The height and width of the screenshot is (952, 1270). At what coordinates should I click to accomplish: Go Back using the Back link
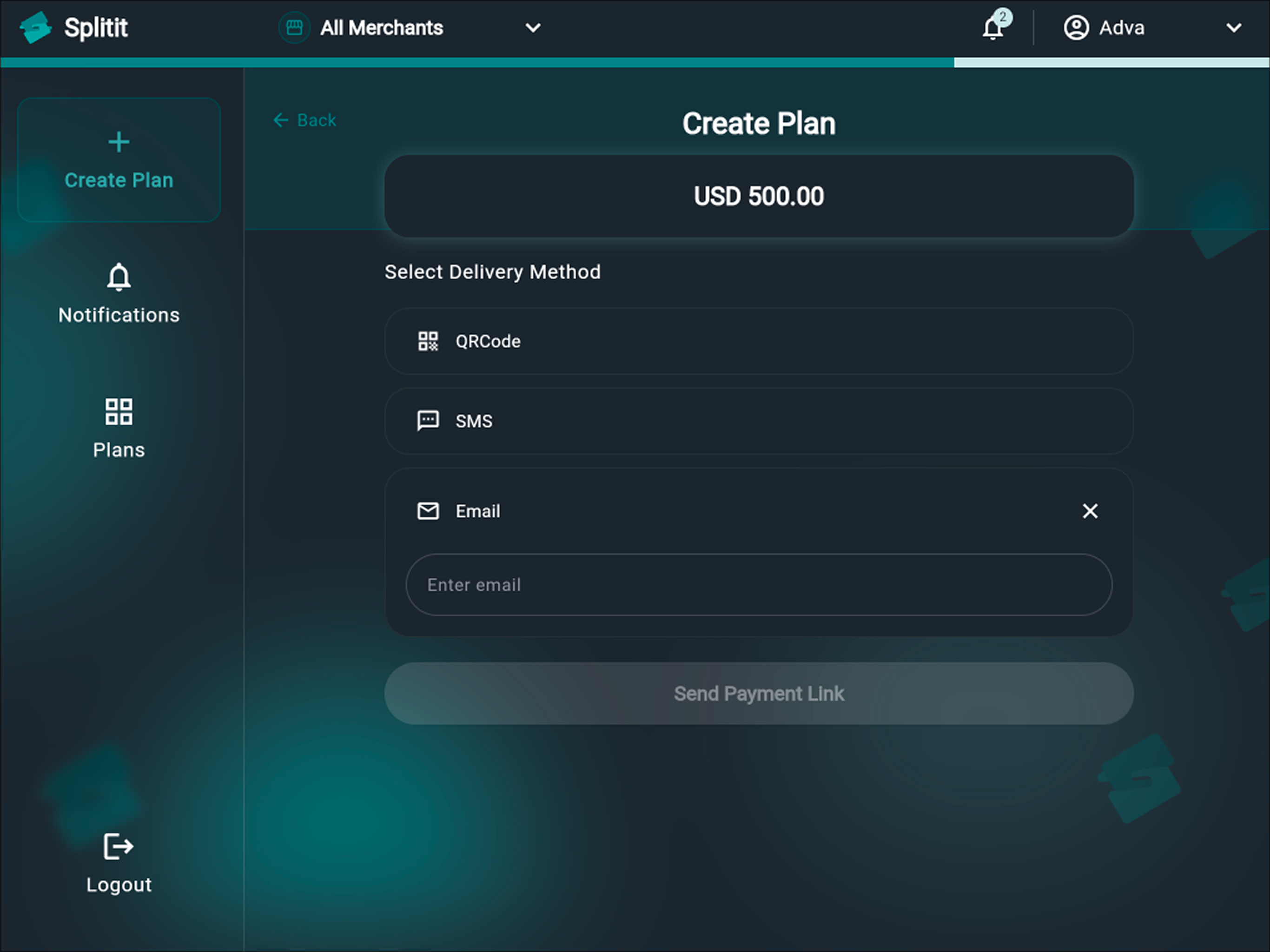coord(305,120)
